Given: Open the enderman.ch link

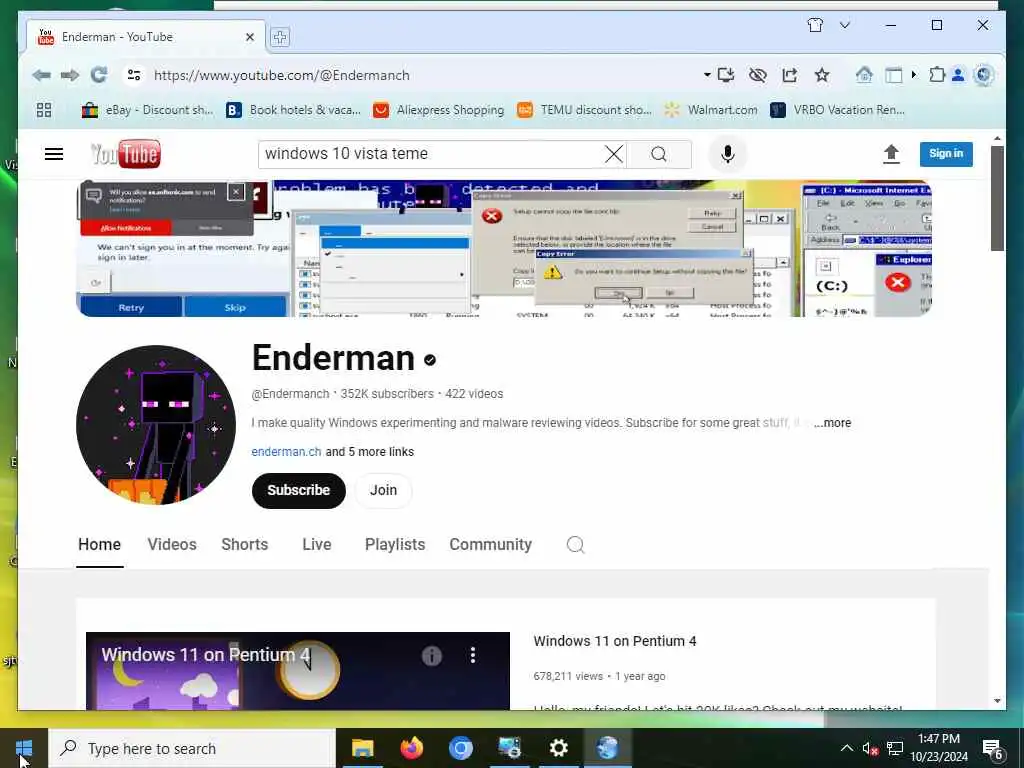Looking at the screenshot, I should pos(286,451).
